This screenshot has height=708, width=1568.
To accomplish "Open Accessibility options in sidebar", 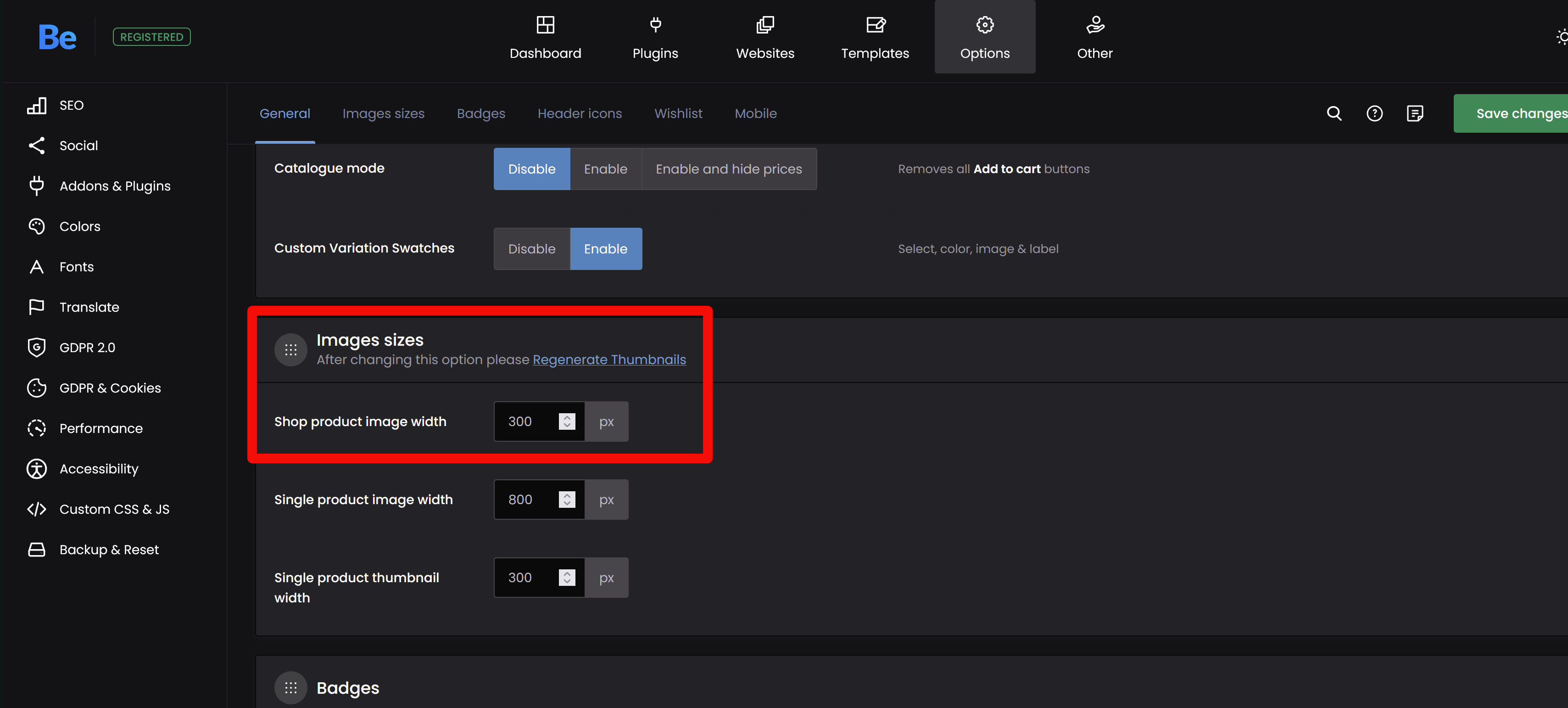I will [99, 468].
